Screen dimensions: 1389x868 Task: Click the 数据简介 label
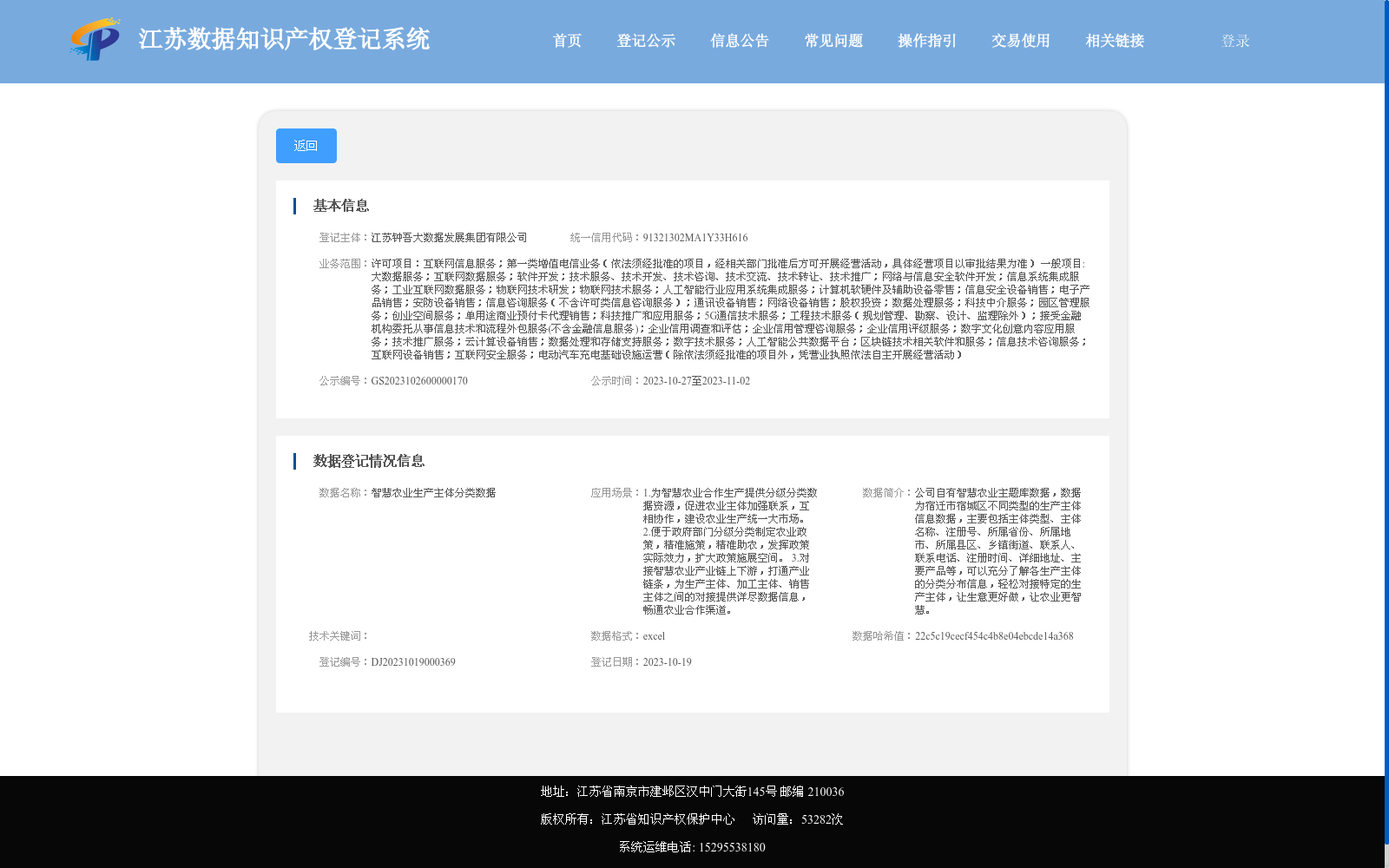[888, 493]
